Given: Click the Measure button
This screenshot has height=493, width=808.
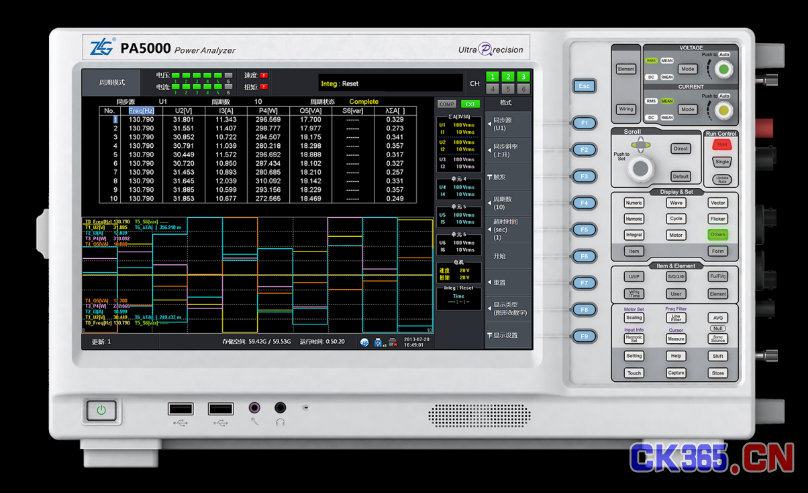Looking at the screenshot, I should 676,338.
